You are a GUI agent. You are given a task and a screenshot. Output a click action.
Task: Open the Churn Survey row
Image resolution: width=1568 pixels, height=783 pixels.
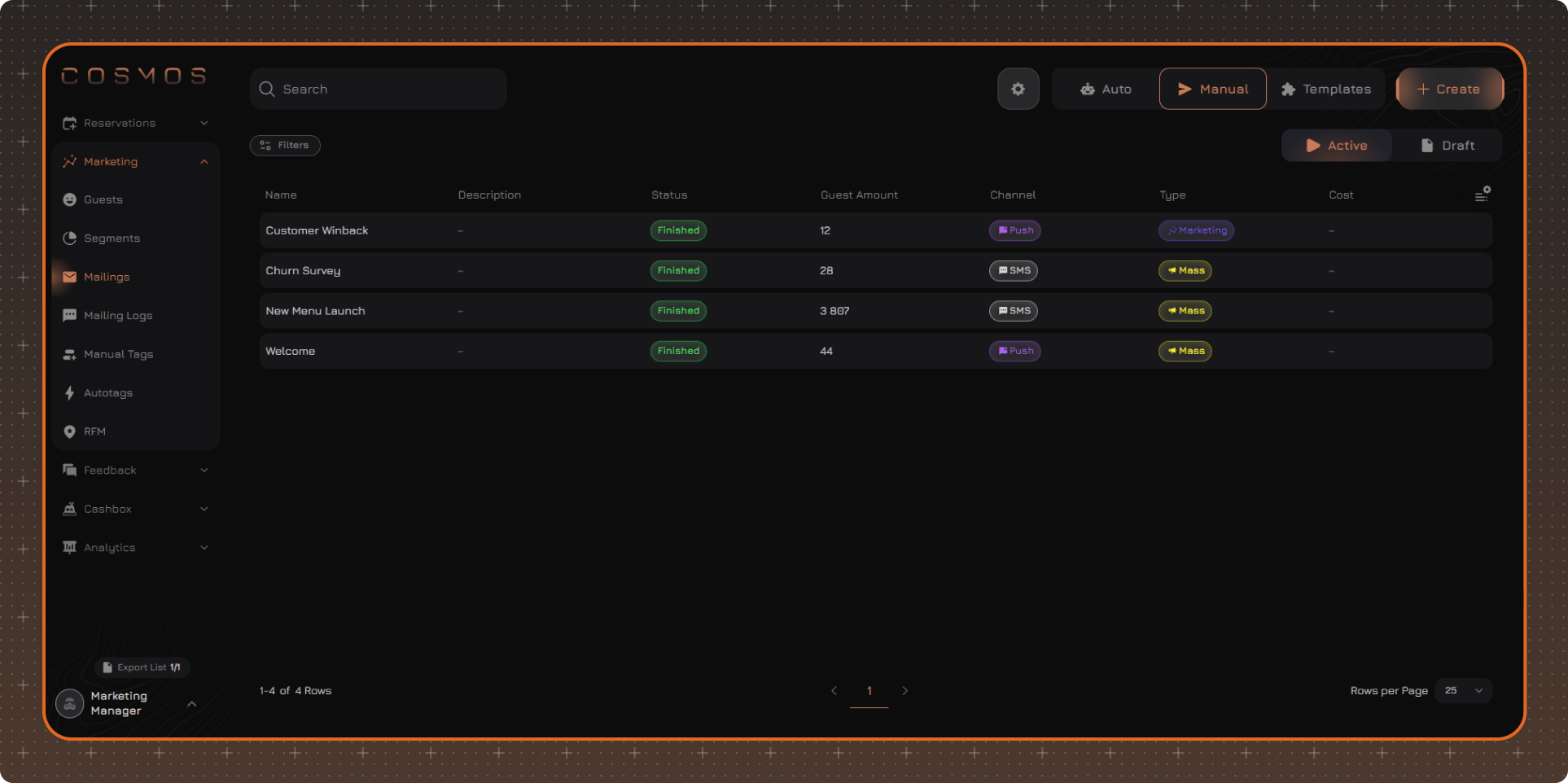(876, 270)
